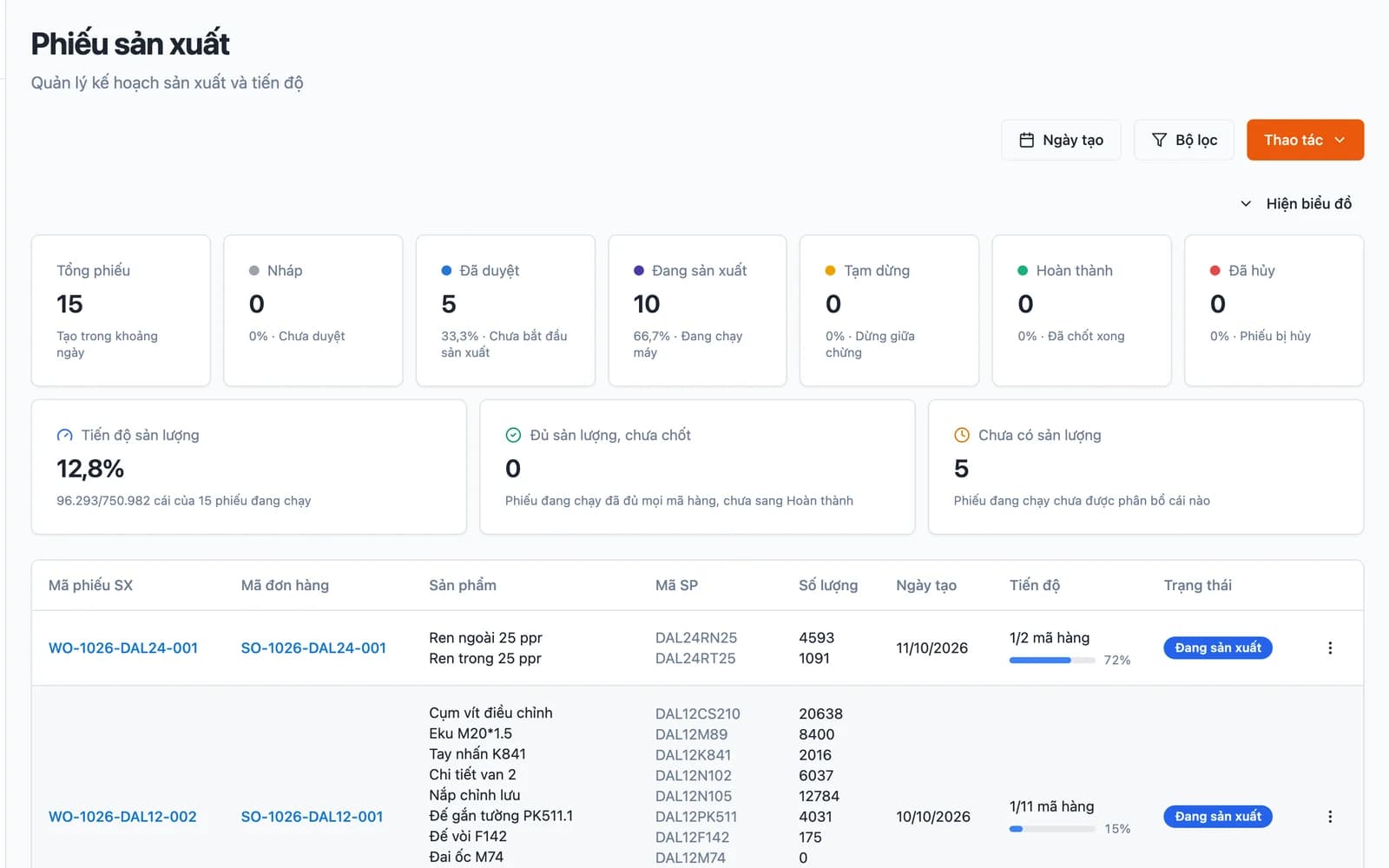This screenshot has height=868, width=1389.
Task: Select the Nháp status card
Action: click(x=313, y=310)
